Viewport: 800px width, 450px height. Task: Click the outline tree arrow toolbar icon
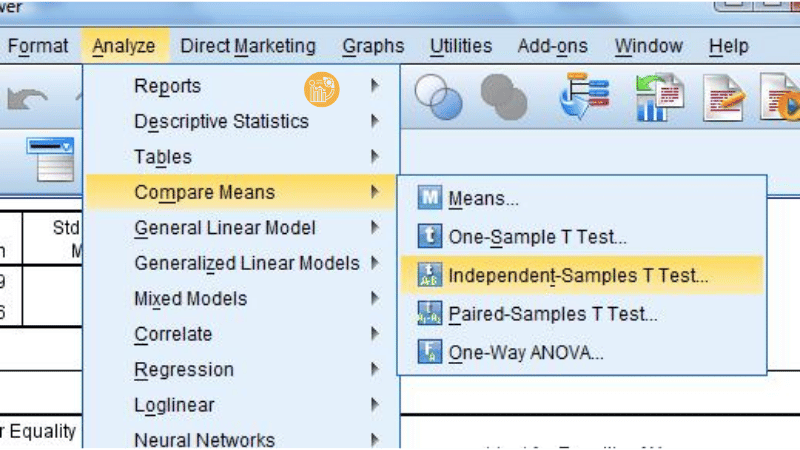584,95
